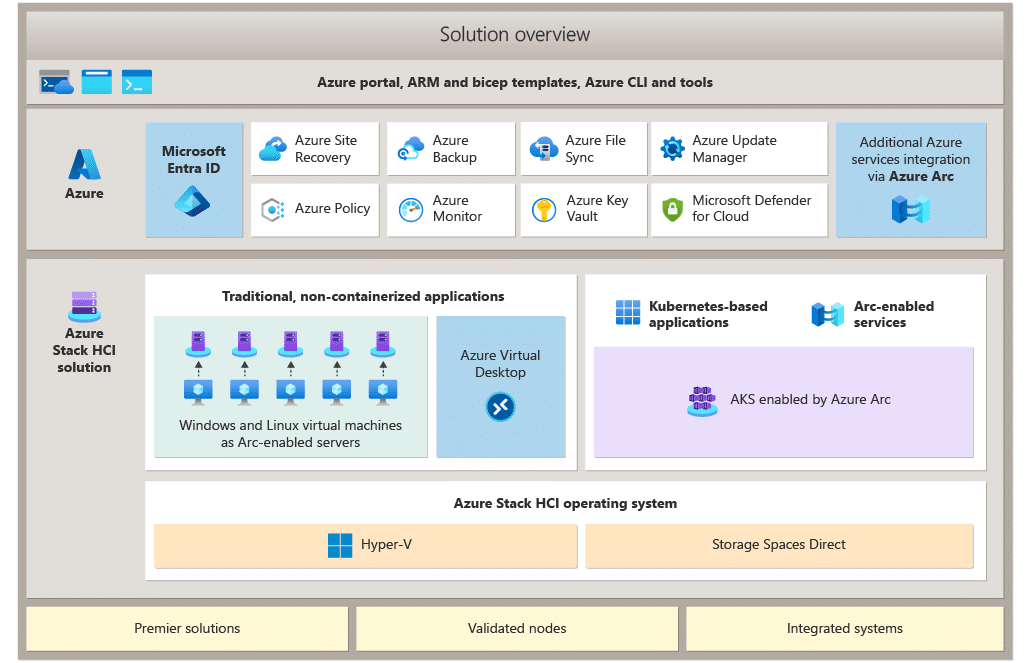Click the Azure portal, ARM and bicep templates text
Screen dimensions: 1030x663
515,82
